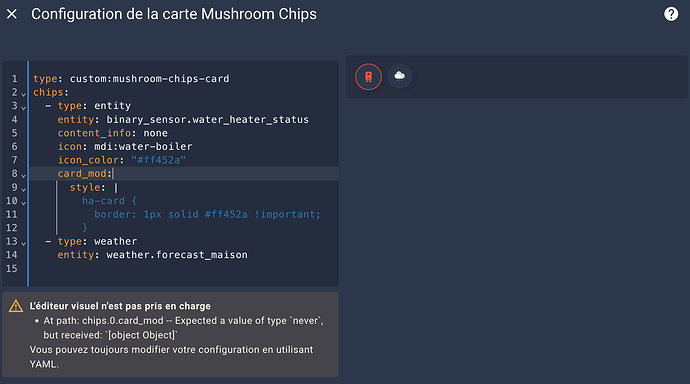
Task: Click the mdi:water-boiler icon value
Action: pos(143,146)
